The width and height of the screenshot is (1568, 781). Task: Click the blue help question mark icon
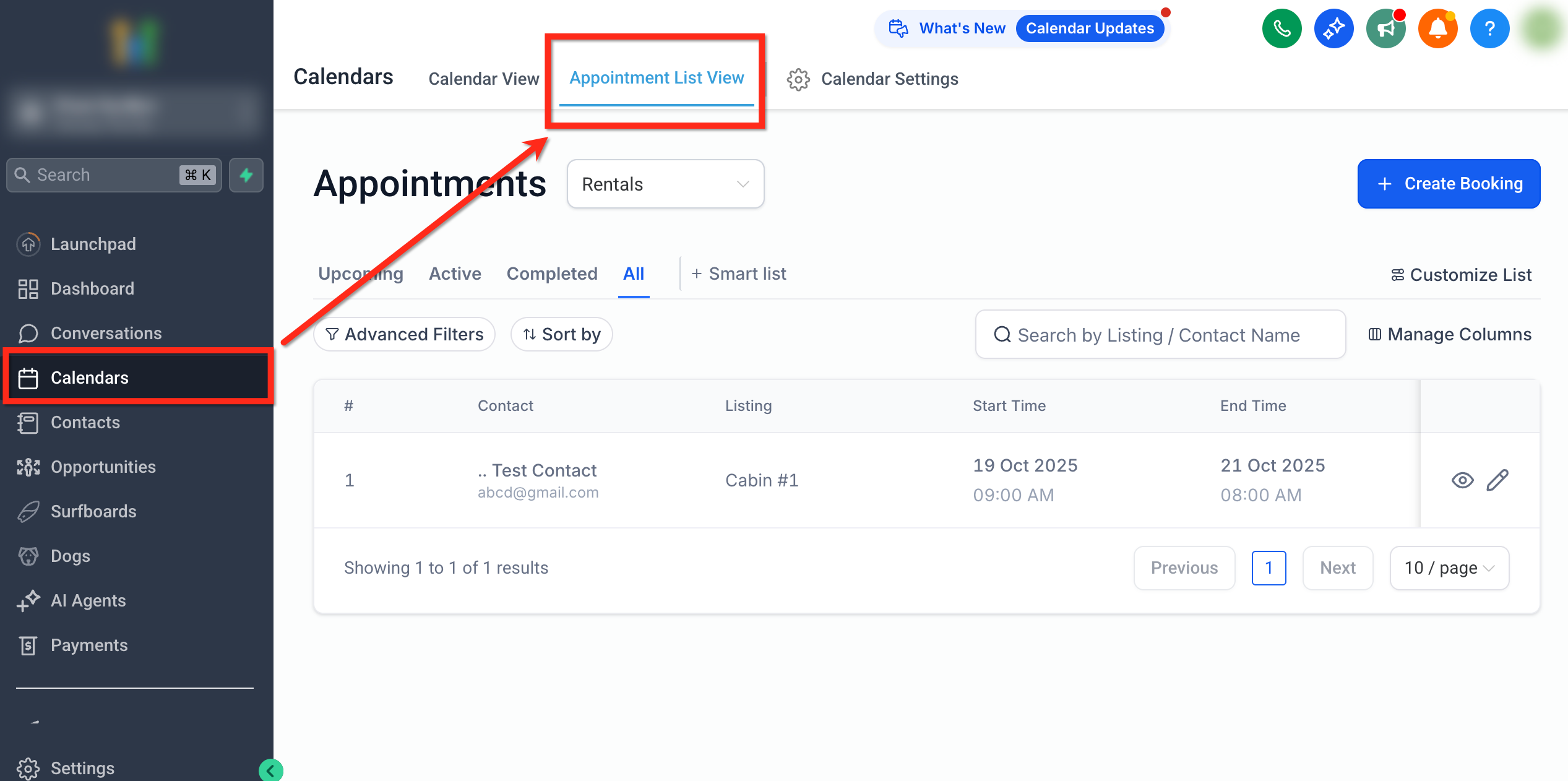click(x=1489, y=28)
